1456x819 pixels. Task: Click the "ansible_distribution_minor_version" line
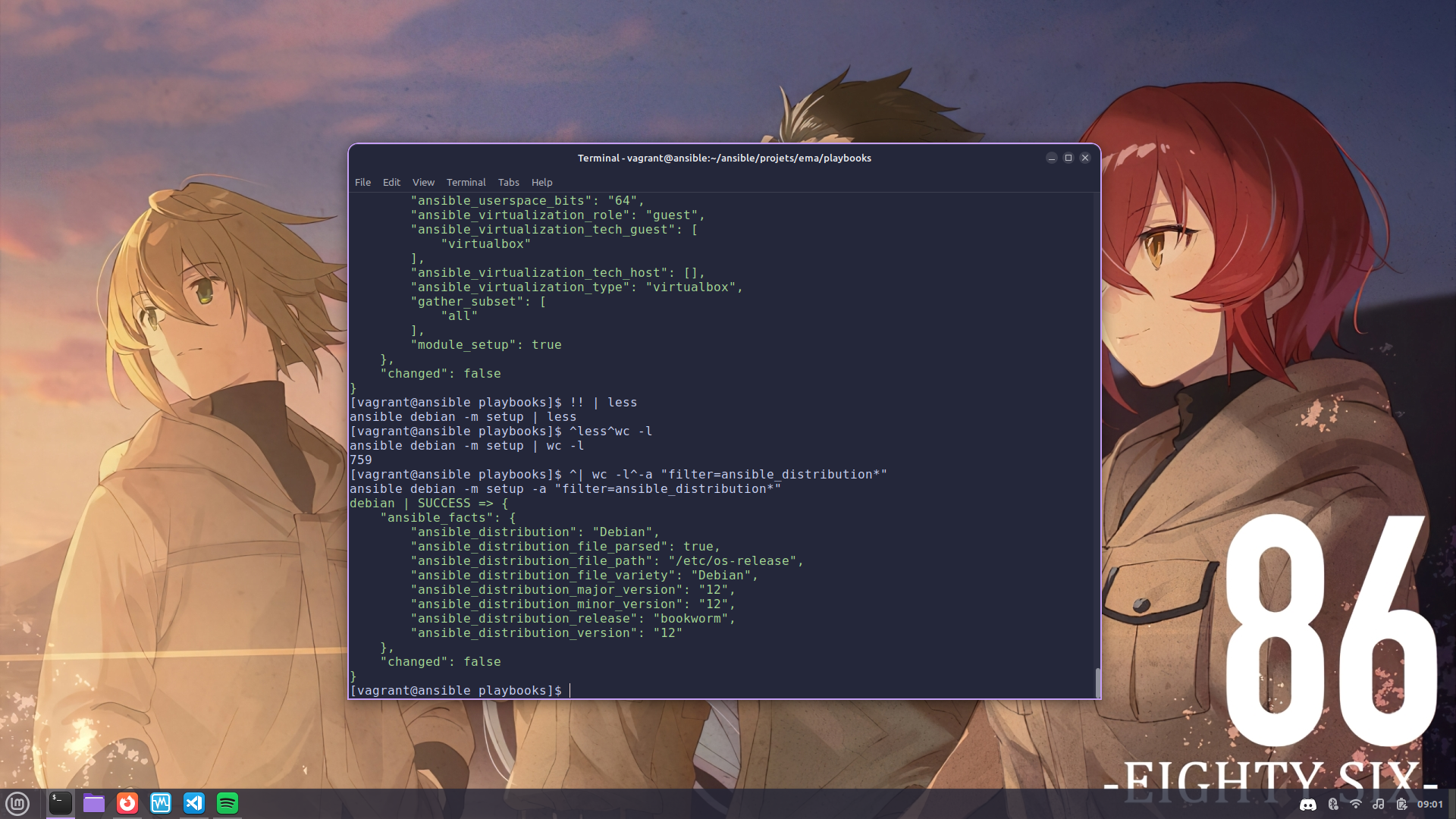point(573,604)
